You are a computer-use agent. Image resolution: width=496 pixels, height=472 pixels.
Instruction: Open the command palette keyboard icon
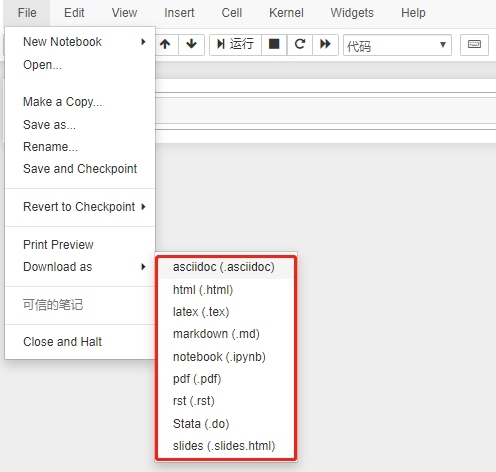coord(474,44)
